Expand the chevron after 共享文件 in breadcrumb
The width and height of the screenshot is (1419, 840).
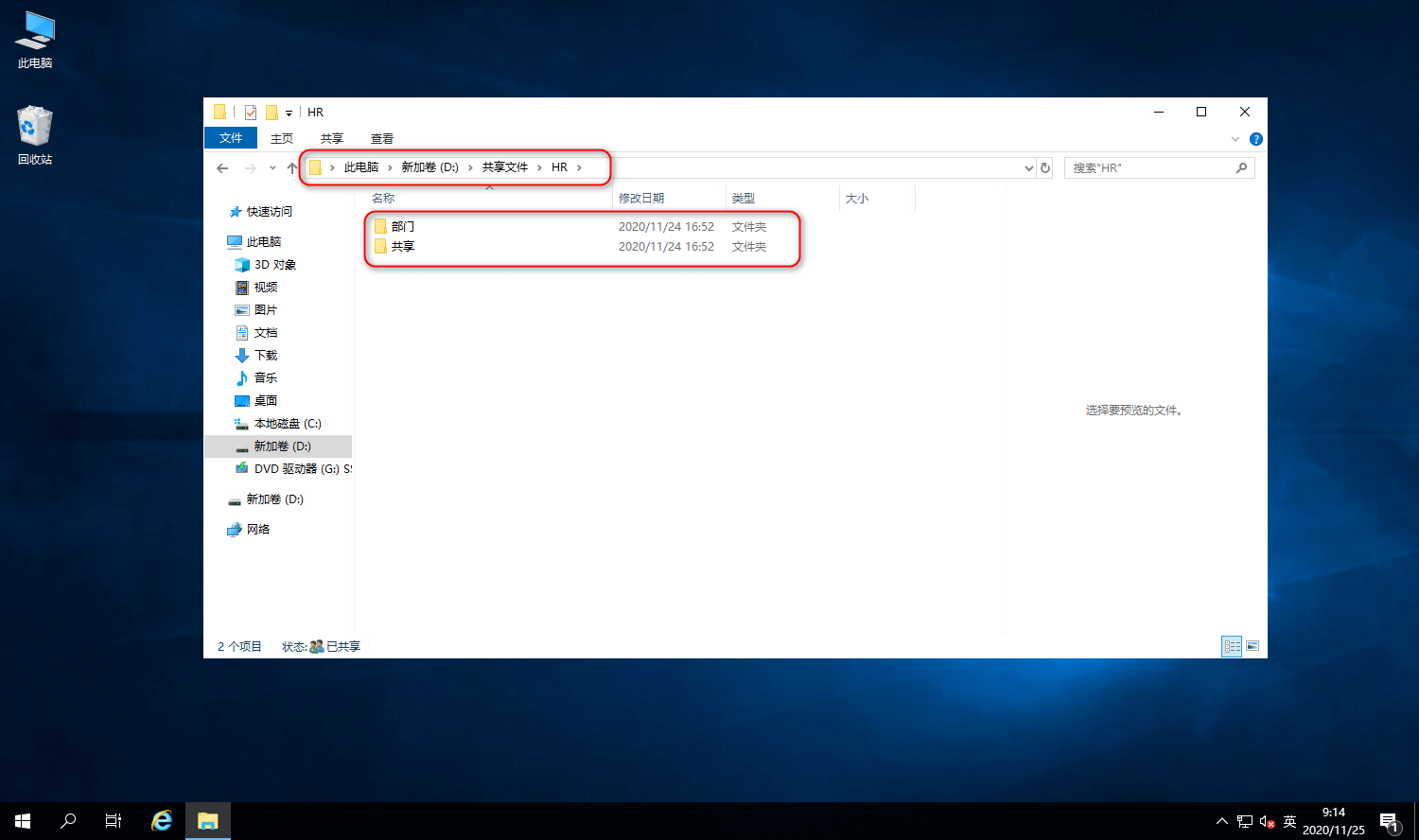point(540,167)
